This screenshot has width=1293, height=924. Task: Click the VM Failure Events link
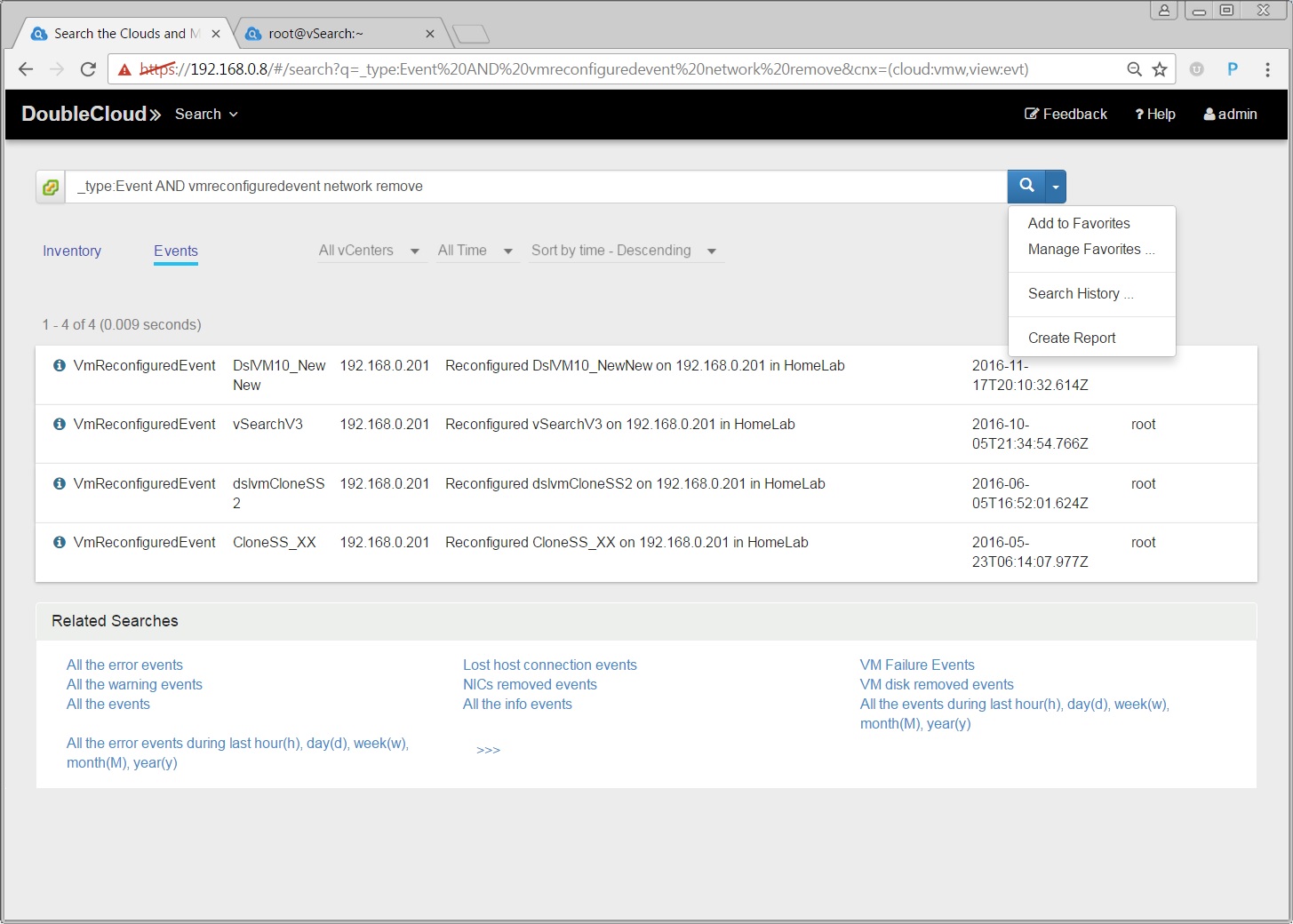pyautogui.click(x=917, y=665)
